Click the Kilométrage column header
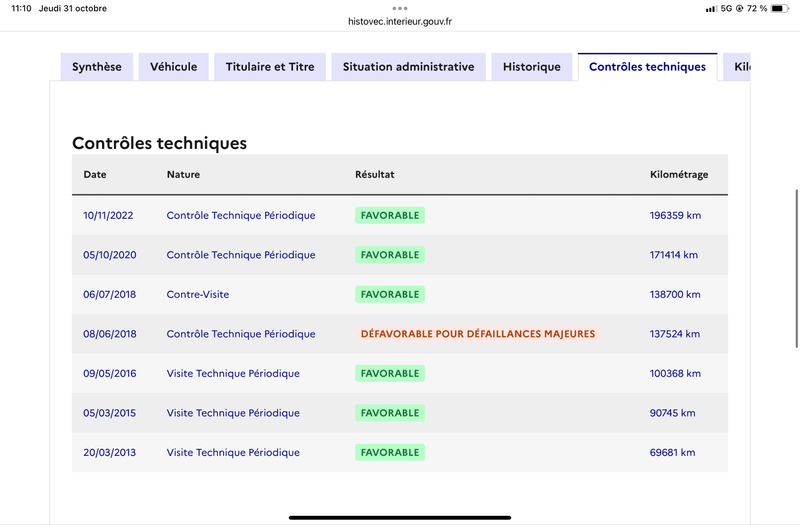 click(x=679, y=174)
